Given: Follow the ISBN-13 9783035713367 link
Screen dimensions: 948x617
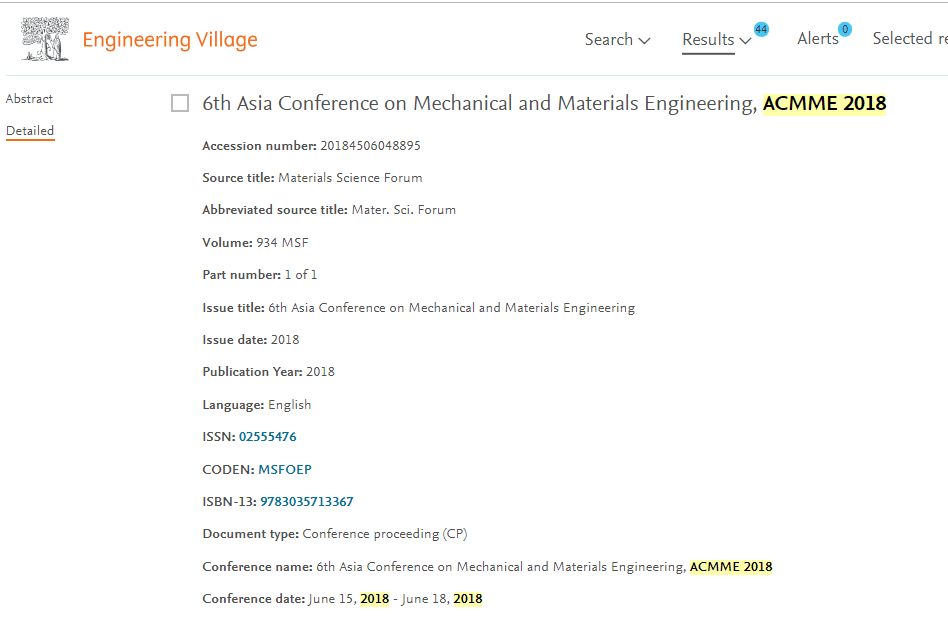Looking at the screenshot, I should click(x=307, y=502).
